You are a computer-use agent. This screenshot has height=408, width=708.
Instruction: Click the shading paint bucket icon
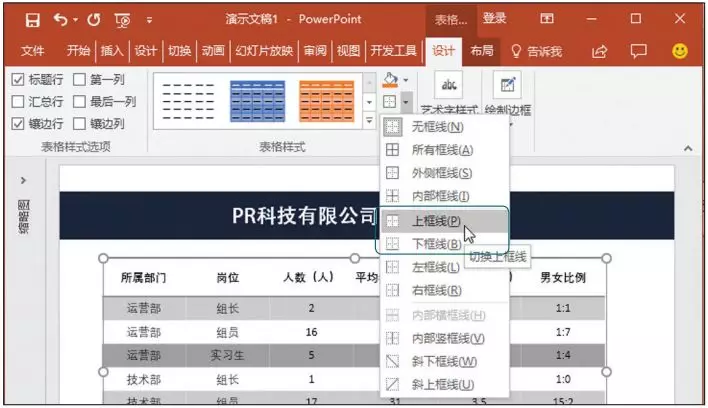point(391,80)
